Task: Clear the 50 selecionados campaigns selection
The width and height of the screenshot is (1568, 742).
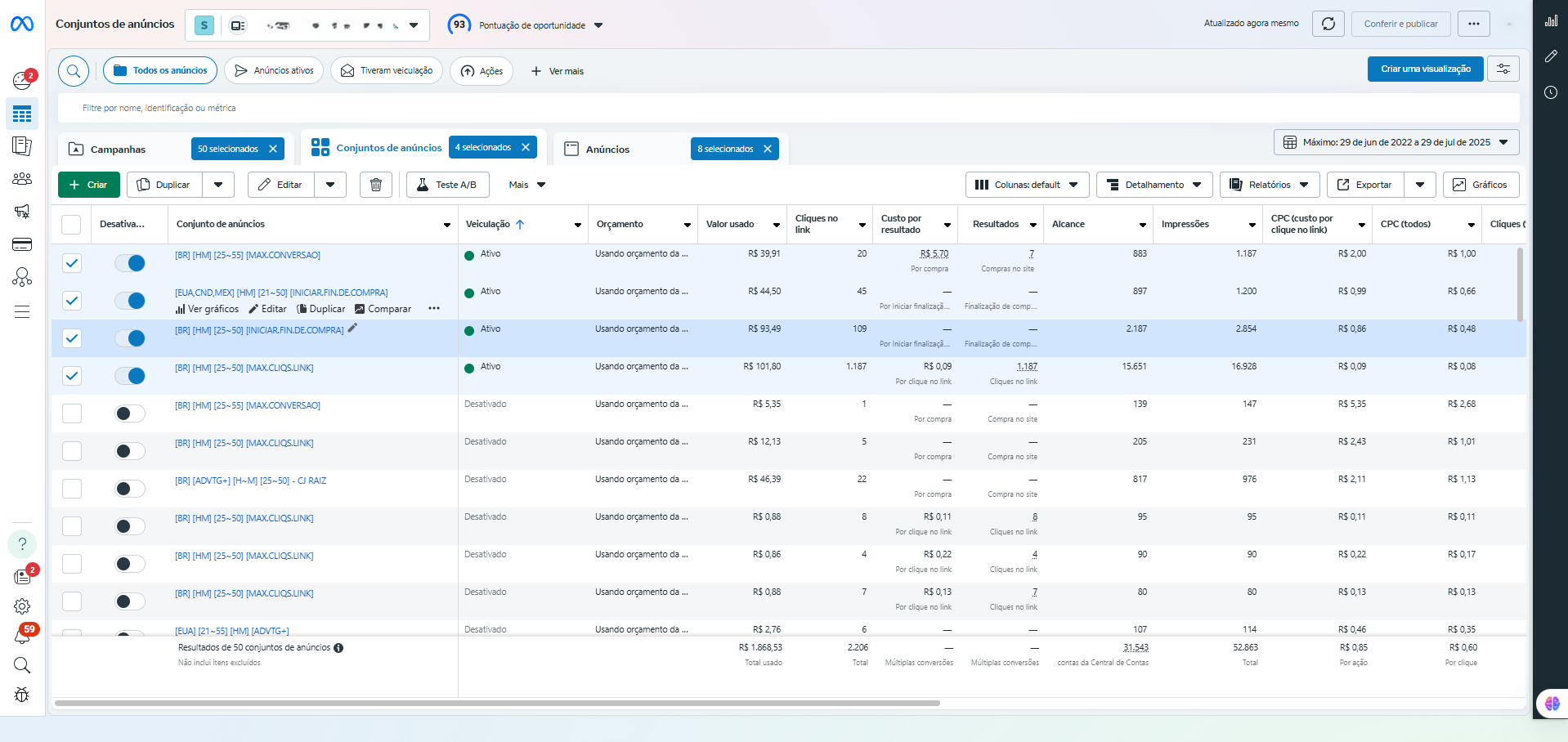Action: pyautogui.click(x=273, y=149)
